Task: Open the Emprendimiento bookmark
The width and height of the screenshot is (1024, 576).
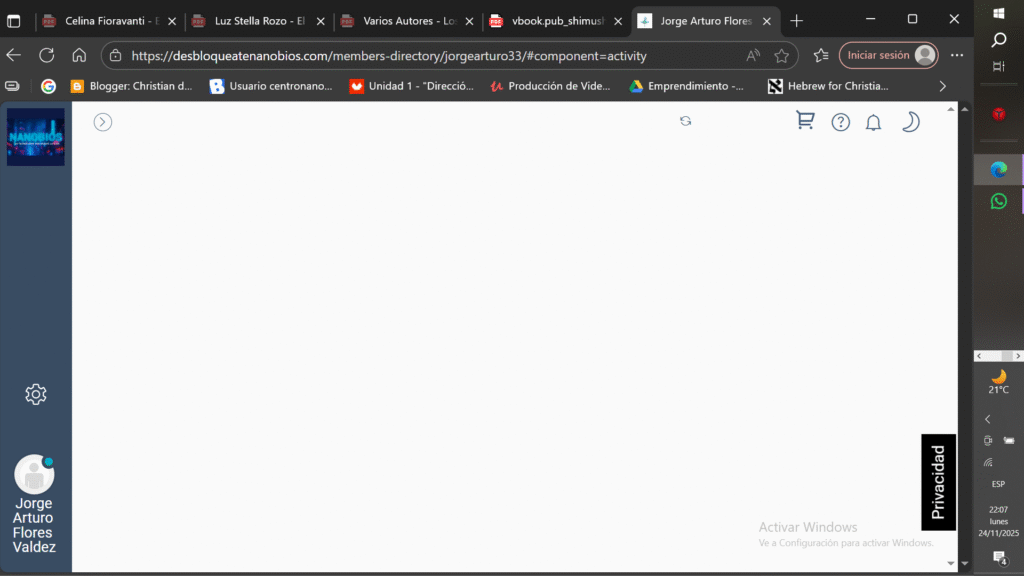Action: click(x=686, y=86)
